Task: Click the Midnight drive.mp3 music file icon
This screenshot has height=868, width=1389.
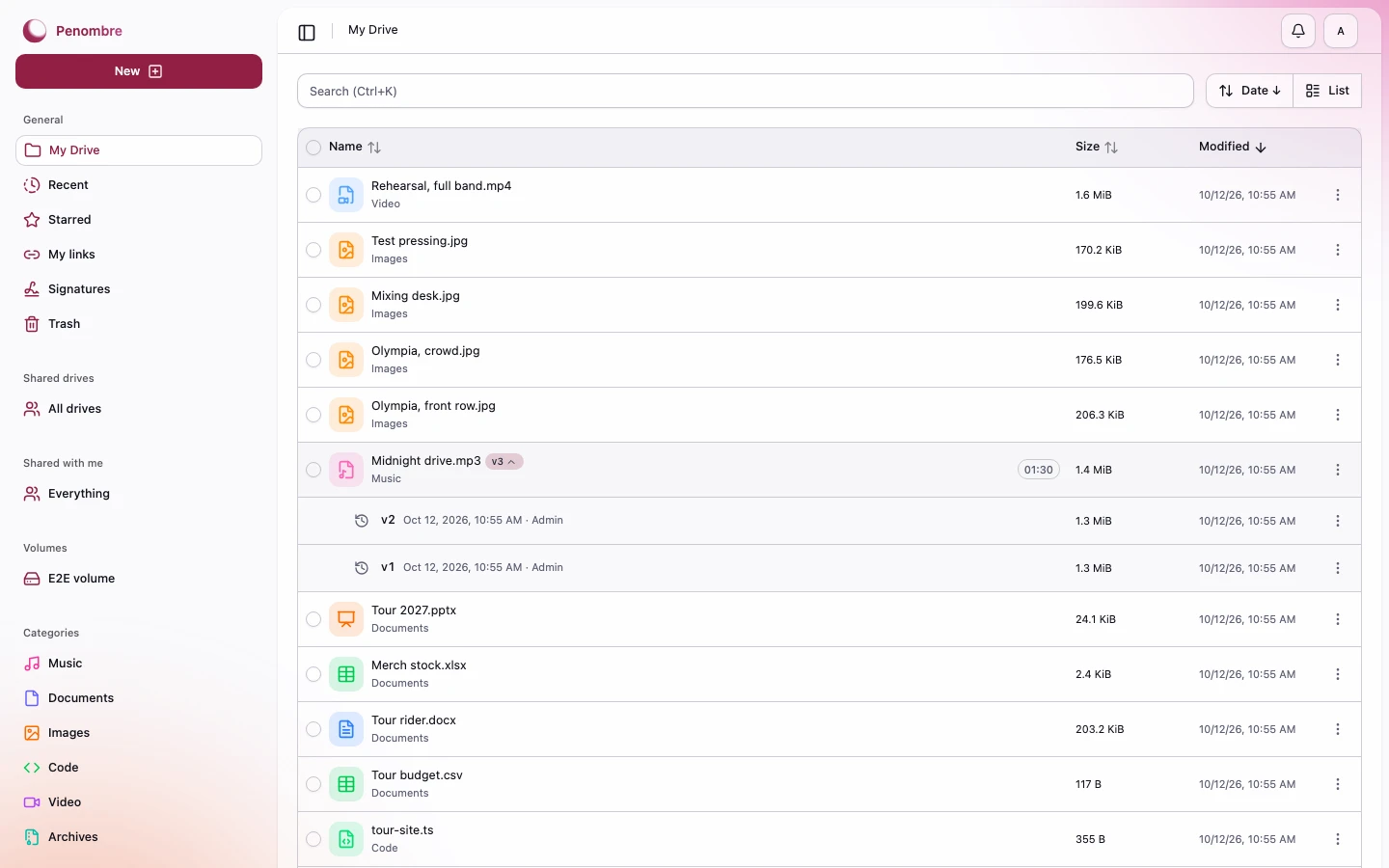Action: pos(346,470)
